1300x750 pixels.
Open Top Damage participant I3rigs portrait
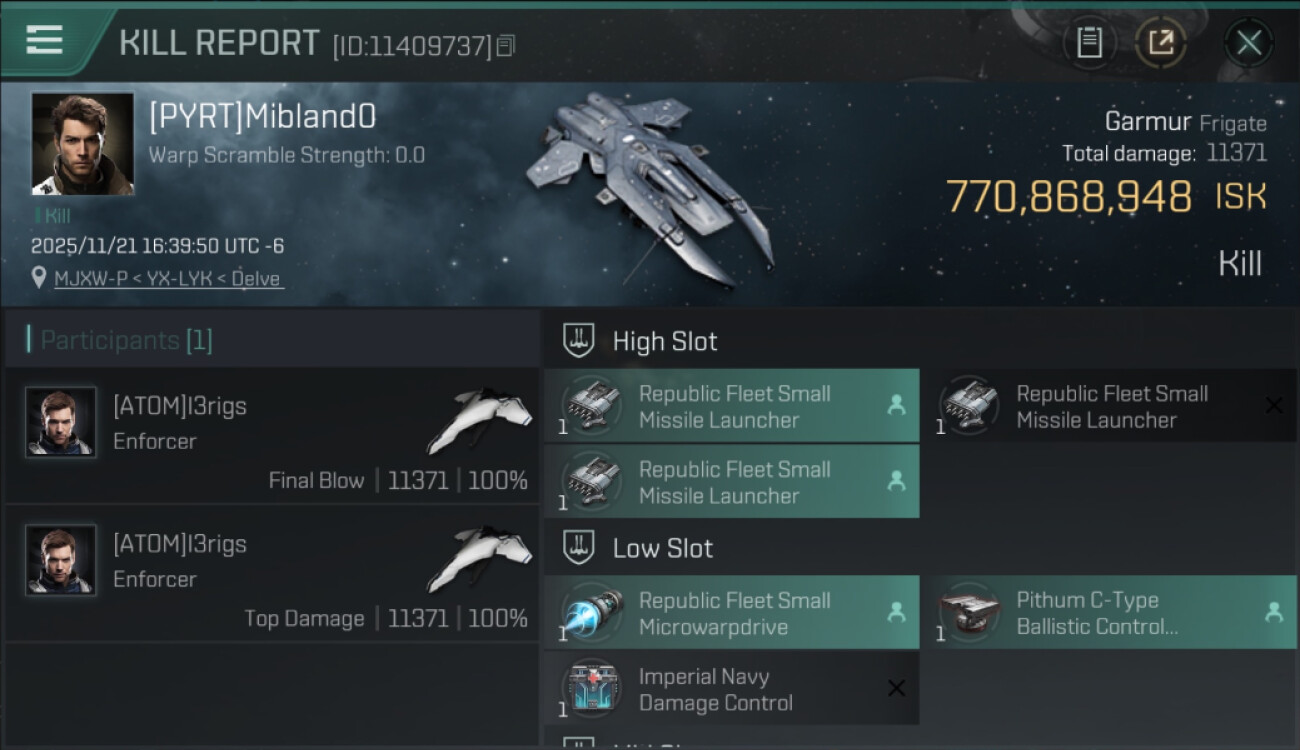pos(61,560)
